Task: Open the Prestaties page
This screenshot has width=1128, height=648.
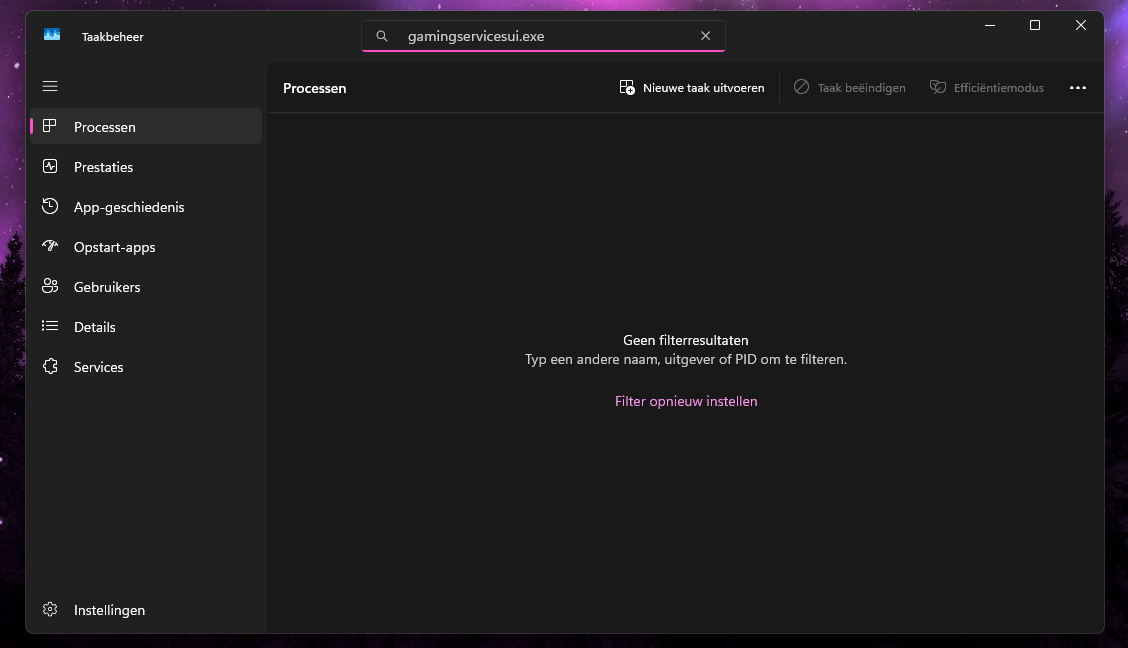Action: coord(146,167)
